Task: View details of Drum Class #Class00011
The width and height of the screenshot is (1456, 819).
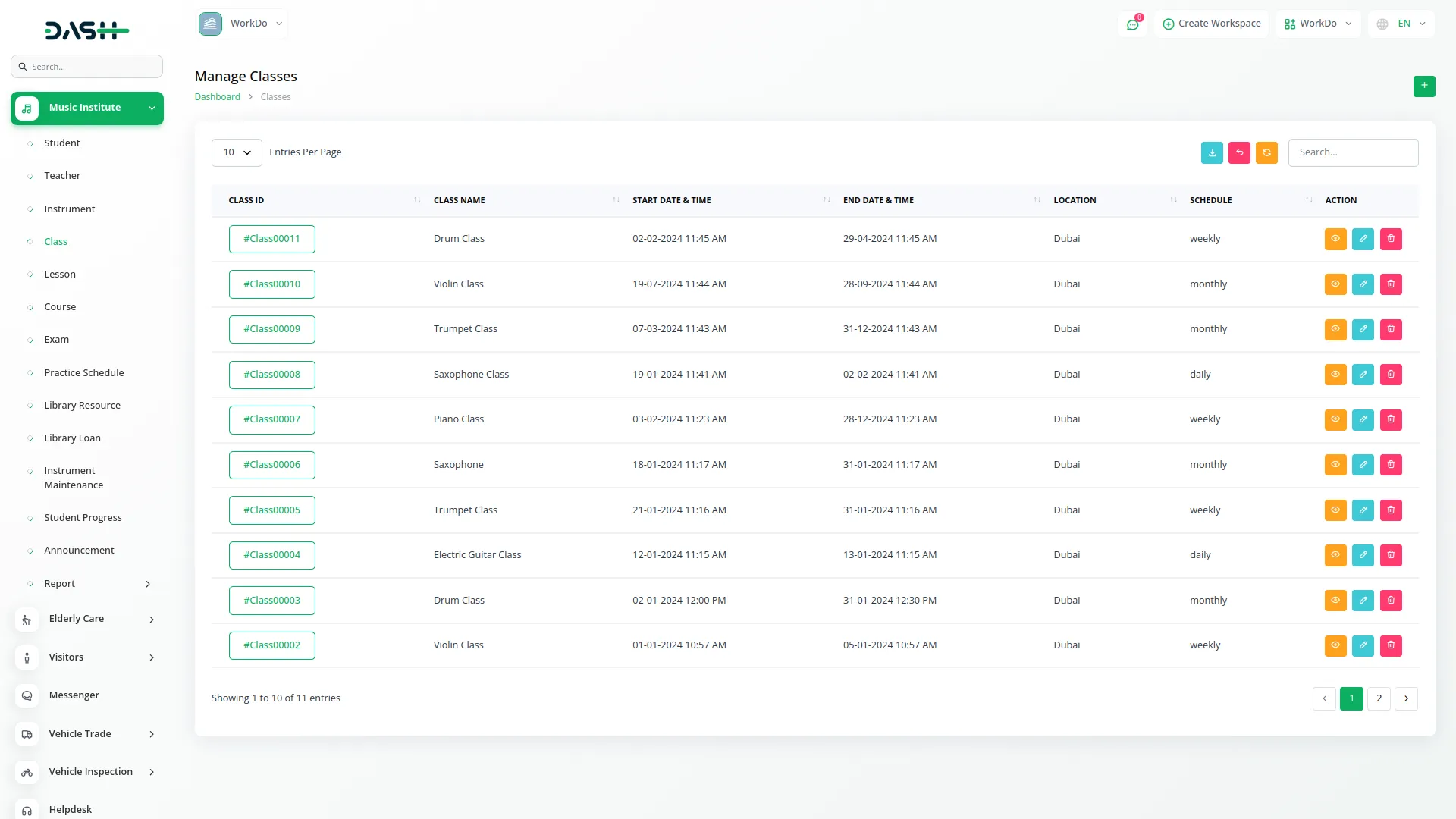Action: 1335,239
